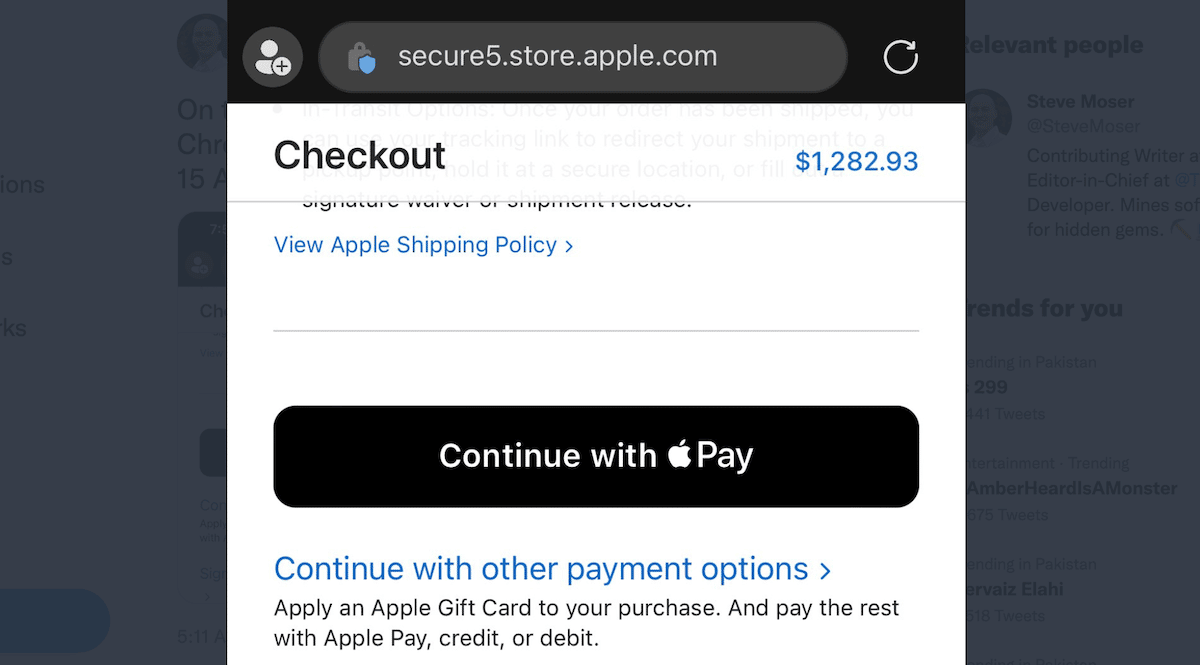Screen dimensions: 1200x665
Task: Click the chevron after other payment options
Action: click(x=825, y=571)
